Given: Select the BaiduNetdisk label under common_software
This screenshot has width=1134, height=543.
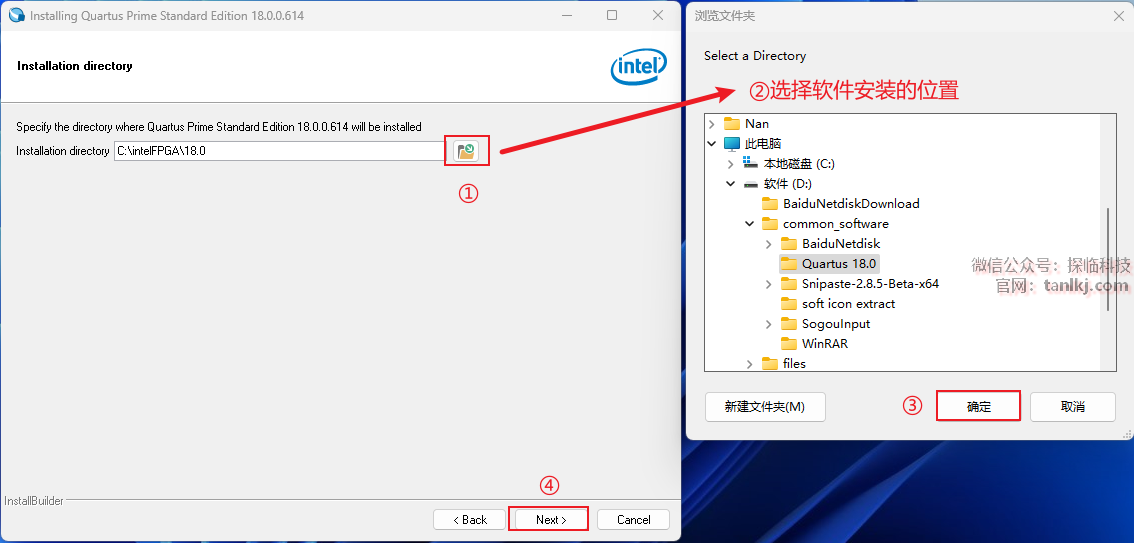Looking at the screenshot, I should [x=841, y=244].
